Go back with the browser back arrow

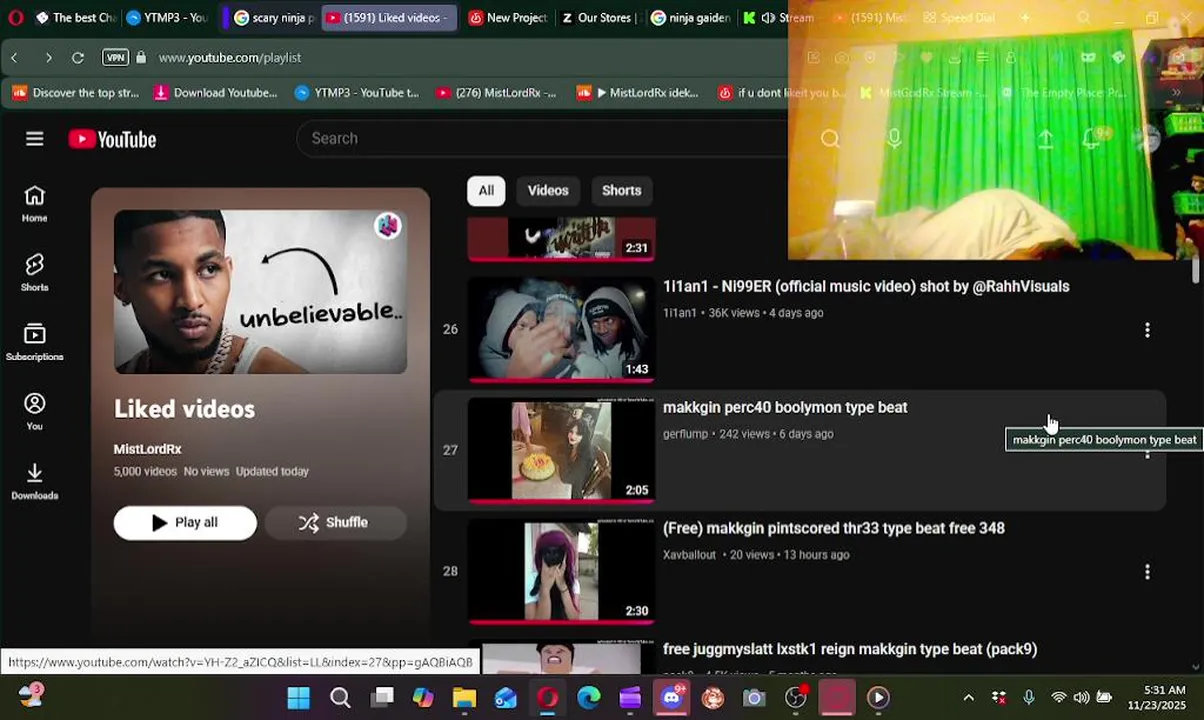pos(15,58)
